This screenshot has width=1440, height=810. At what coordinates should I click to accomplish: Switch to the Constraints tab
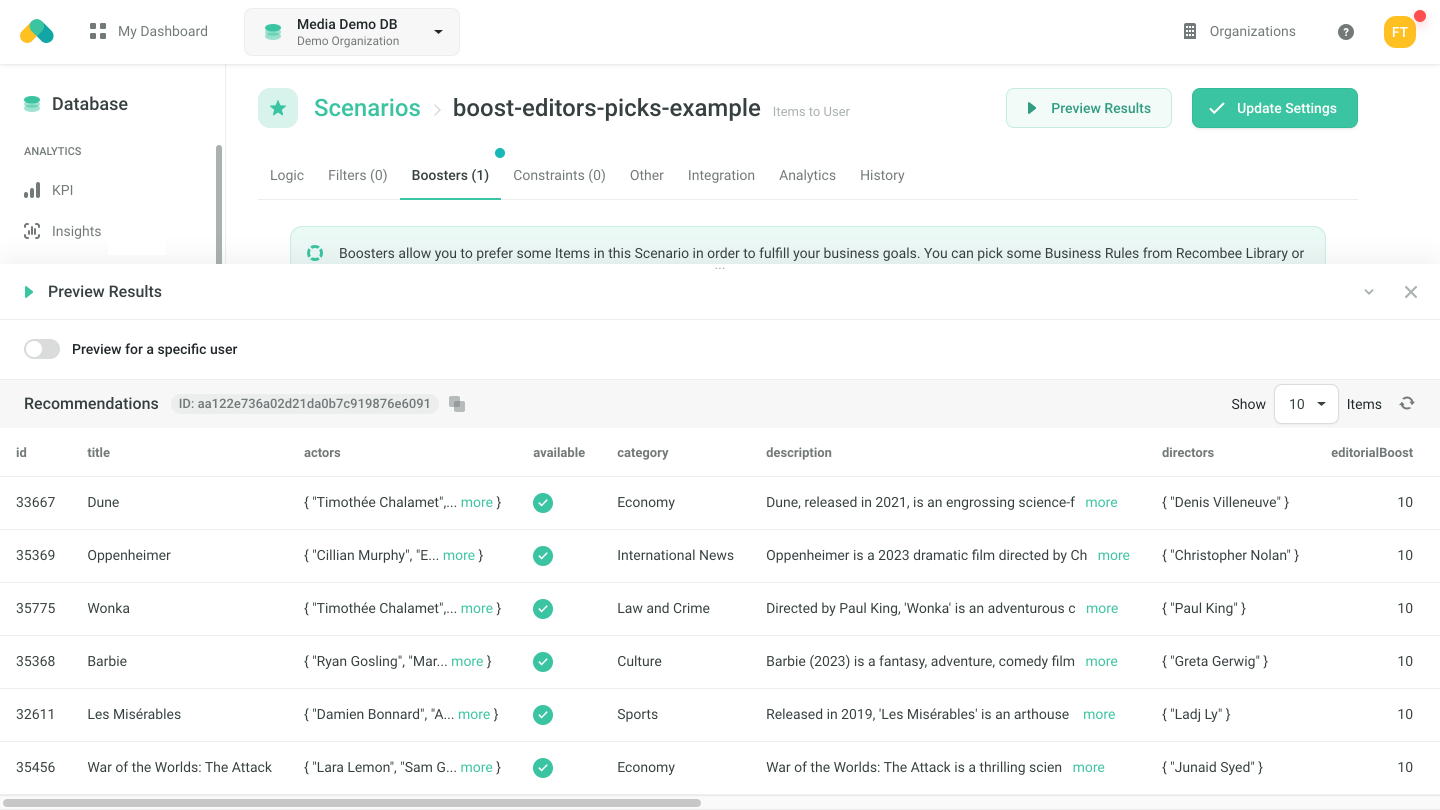point(559,175)
